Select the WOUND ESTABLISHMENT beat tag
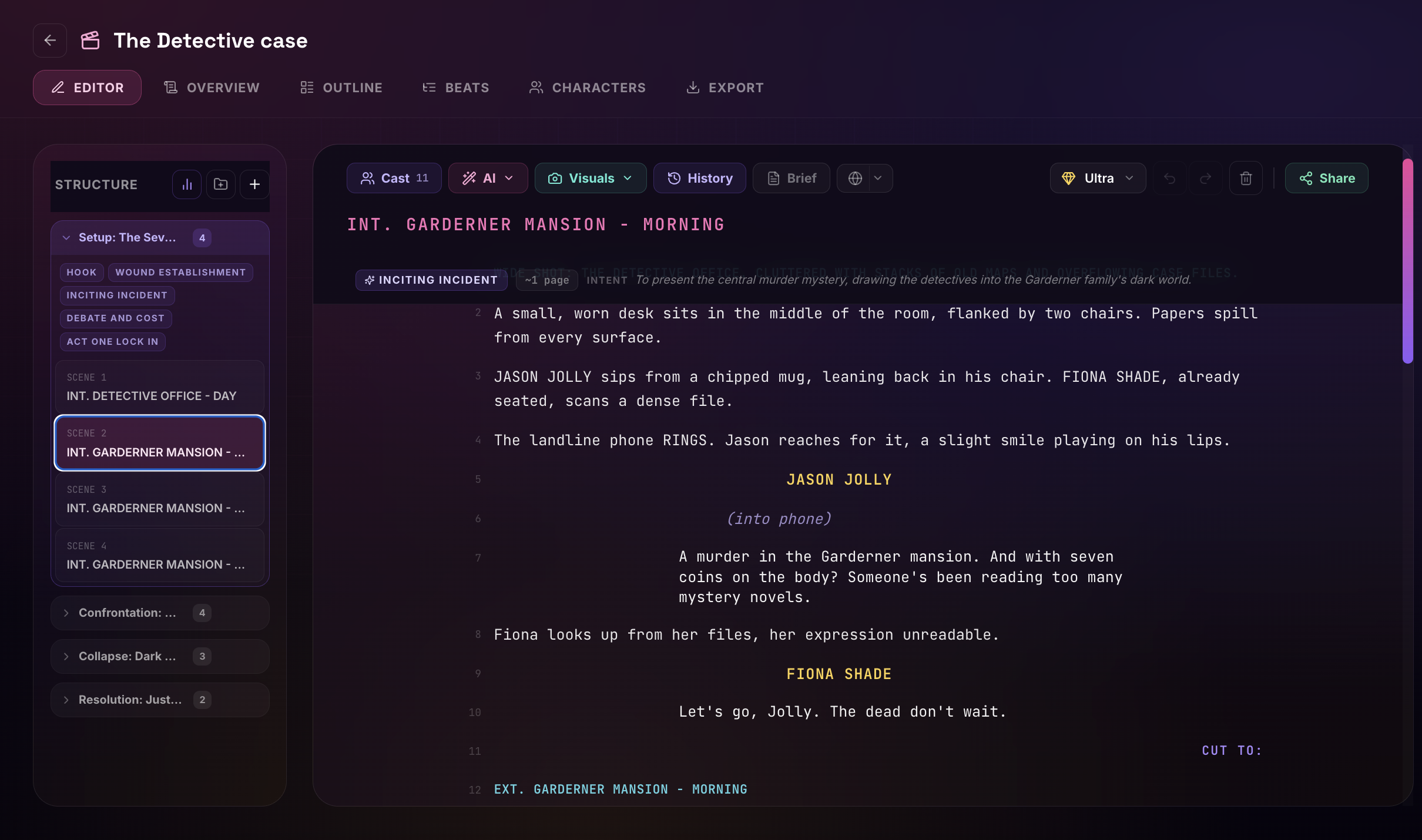This screenshot has height=840, width=1422. (x=180, y=272)
